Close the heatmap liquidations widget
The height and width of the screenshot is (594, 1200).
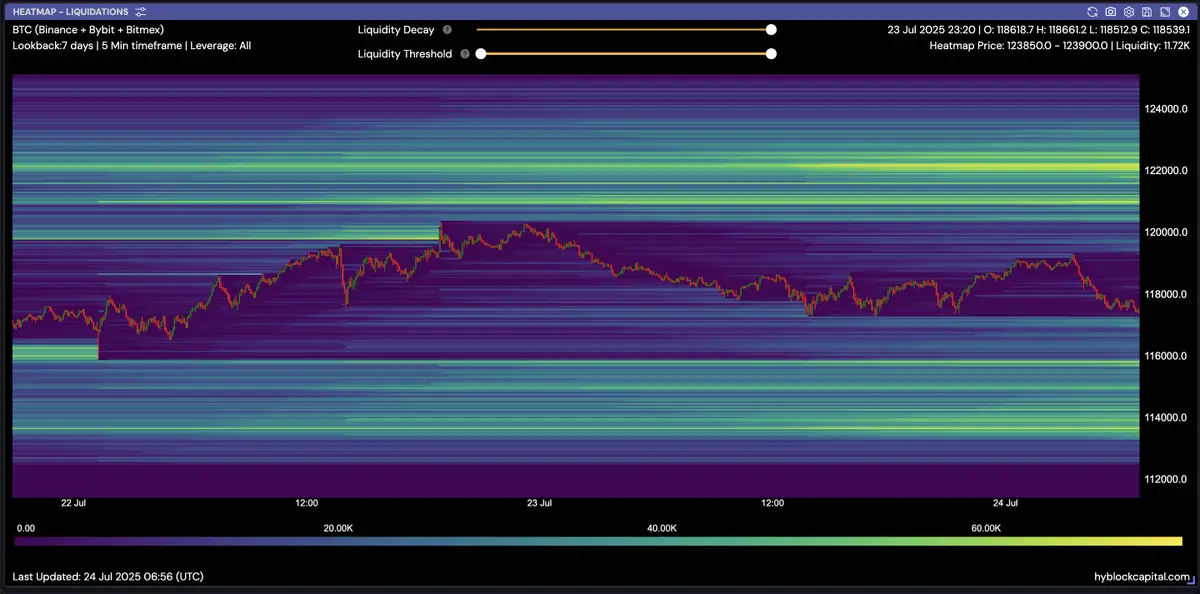coord(1182,12)
